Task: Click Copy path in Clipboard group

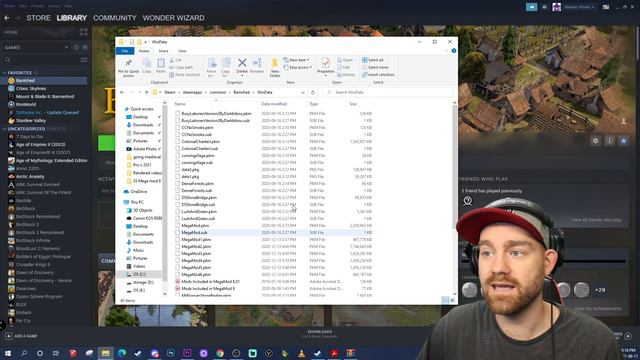Action: (x=181, y=67)
